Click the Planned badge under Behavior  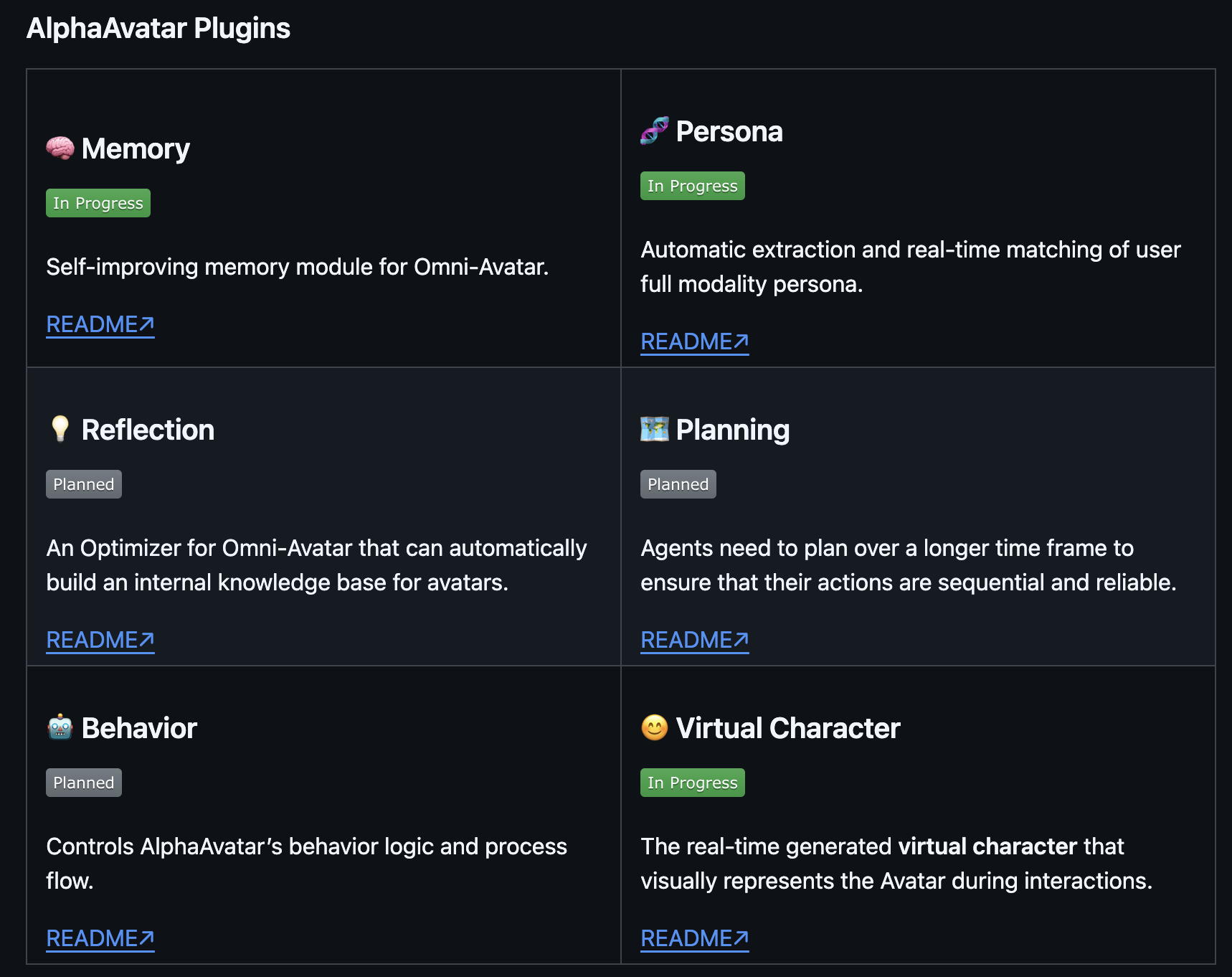84,783
